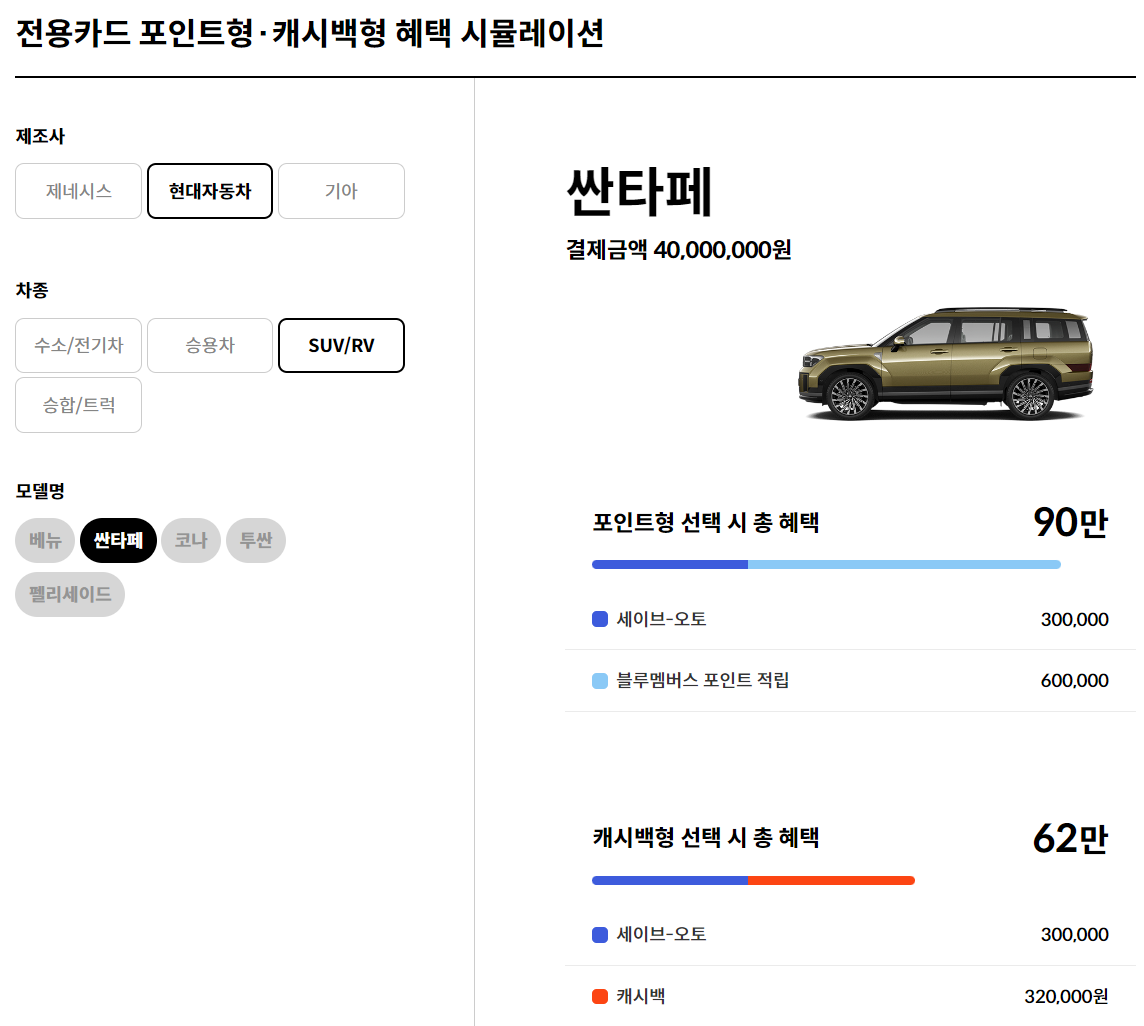Click the 600,000 블루멤버스 point amount
This screenshot has width=1144, height=1026.
tap(1075, 681)
